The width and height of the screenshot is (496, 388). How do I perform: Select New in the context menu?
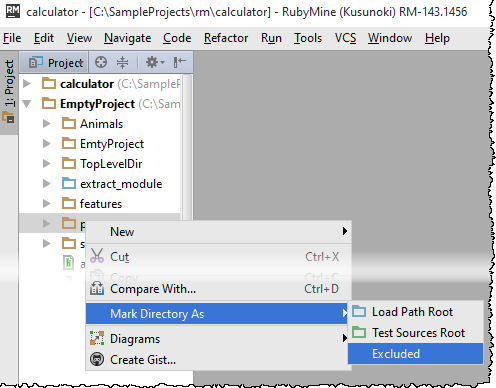(x=219, y=231)
